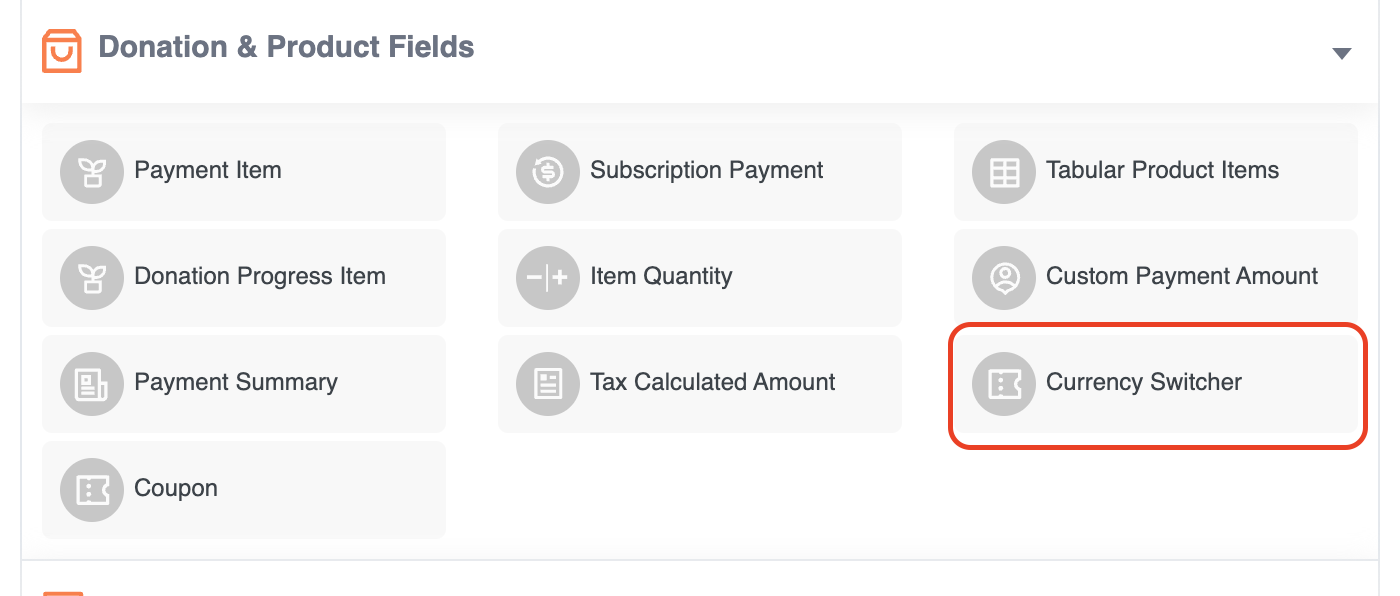Click the Coupon ticket icon
1400x596 pixels.
point(92,489)
